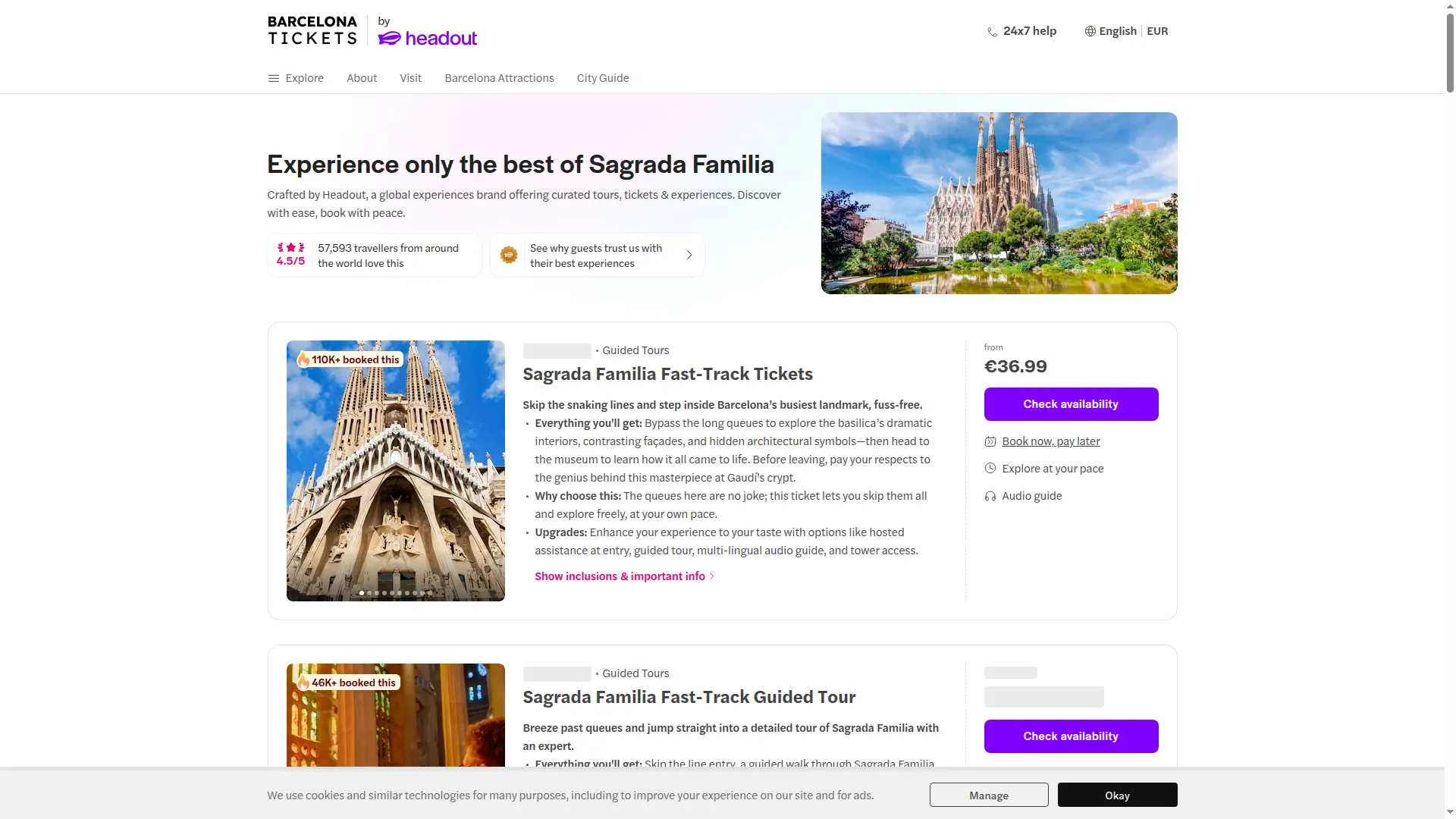The image size is (1456, 819).
Task: Click the globe icon next to English
Action: [x=1090, y=31]
